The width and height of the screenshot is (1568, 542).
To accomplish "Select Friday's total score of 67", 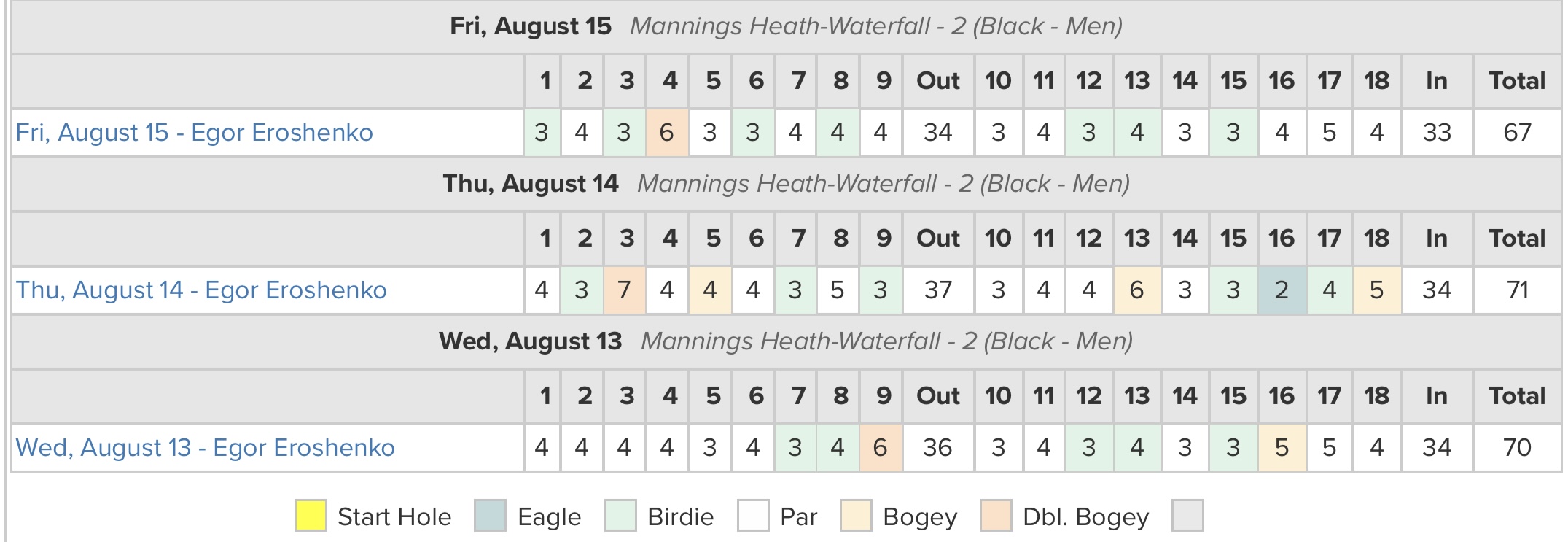I will pyautogui.click(x=1517, y=133).
